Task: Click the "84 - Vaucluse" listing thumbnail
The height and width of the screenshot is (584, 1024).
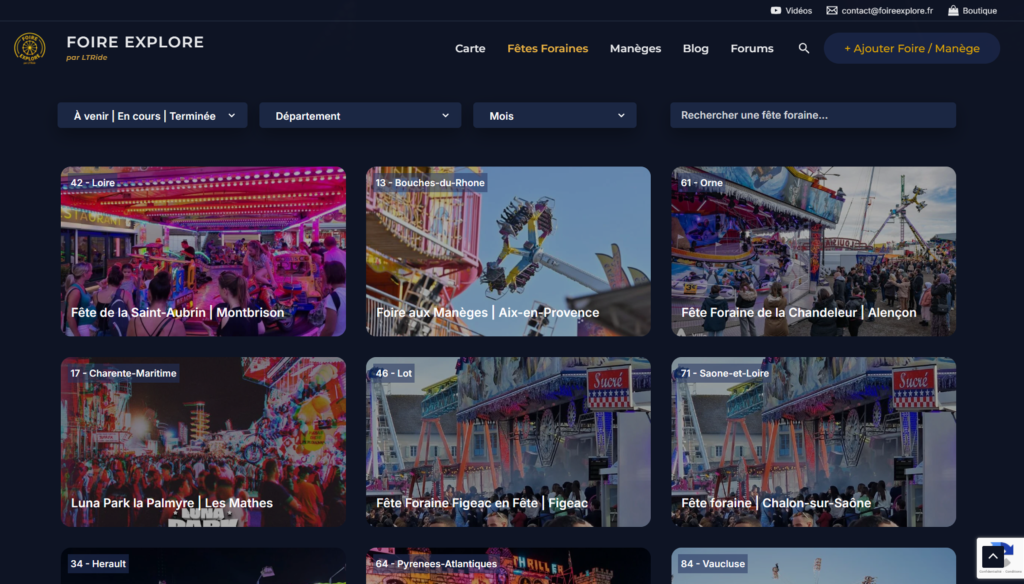Action: point(813,567)
